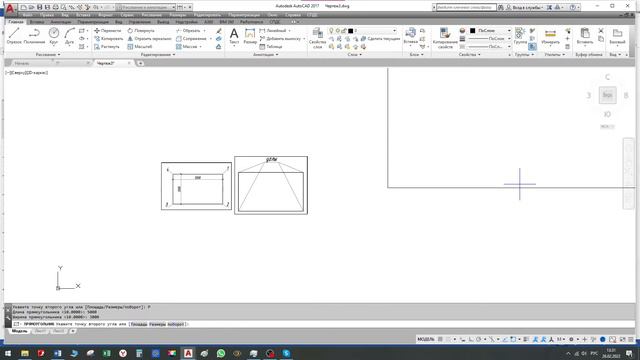The width and height of the screenshot is (640, 360).
Task: Click the help search input field
Action: [x=466, y=7]
